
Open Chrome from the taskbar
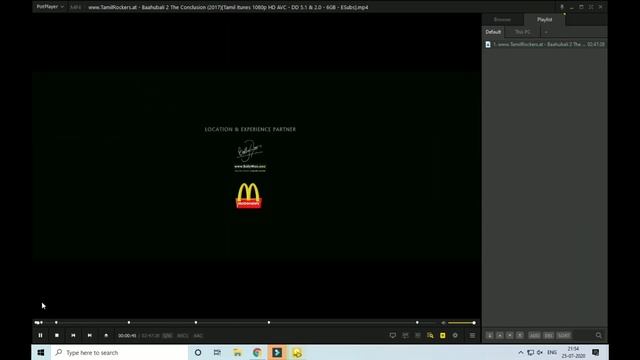point(257,352)
